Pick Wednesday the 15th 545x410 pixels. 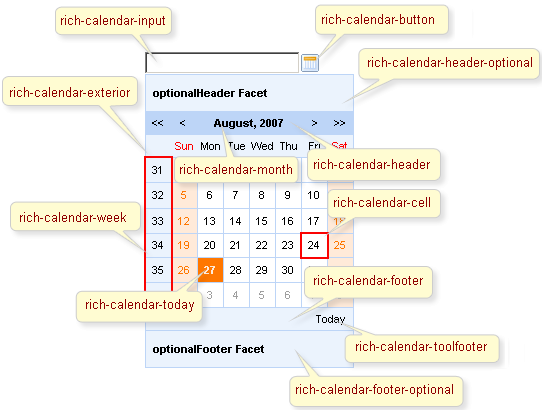pos(261,221)
